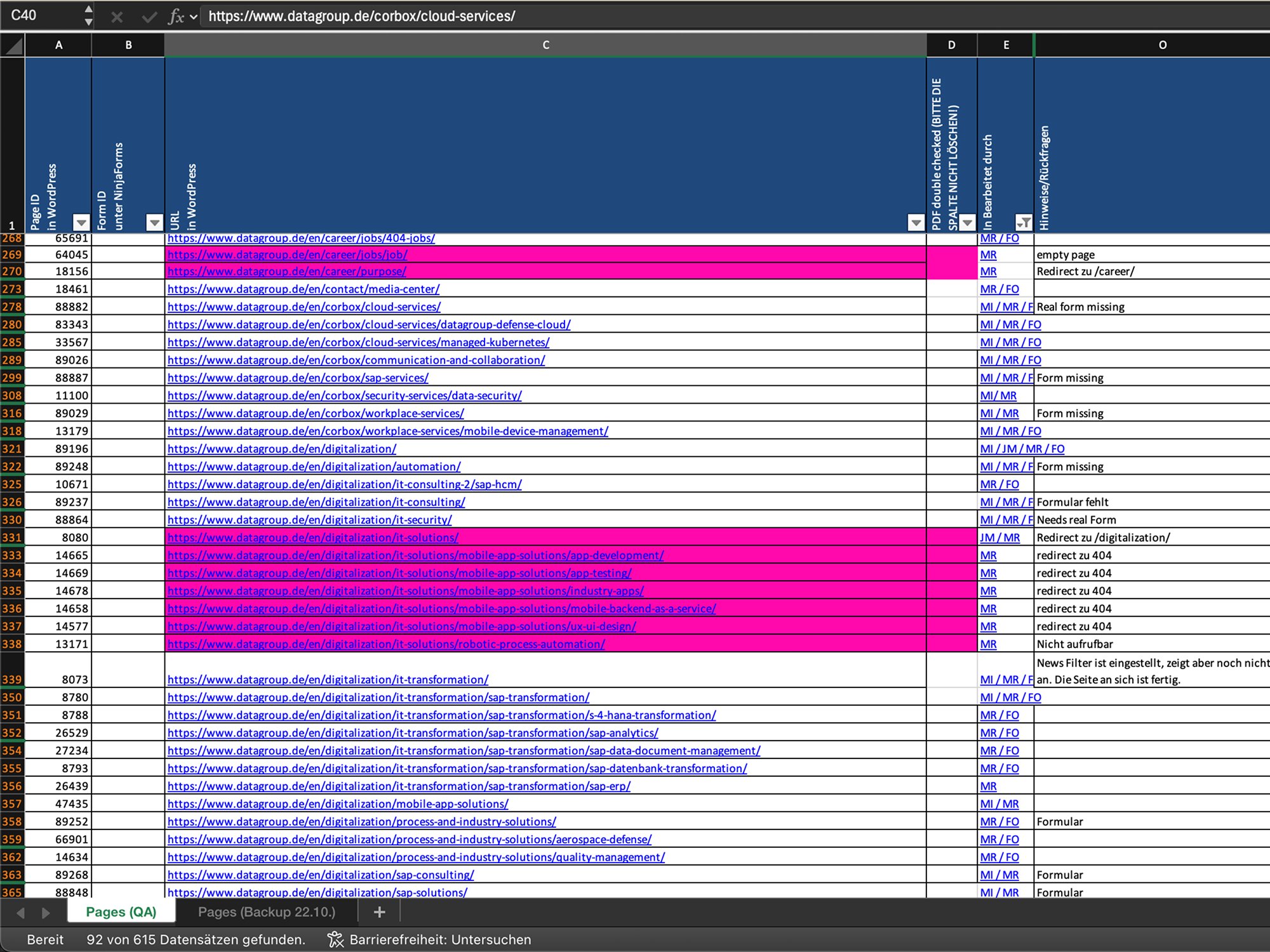Open active filter on In Bearbeitet durch

1023,222
